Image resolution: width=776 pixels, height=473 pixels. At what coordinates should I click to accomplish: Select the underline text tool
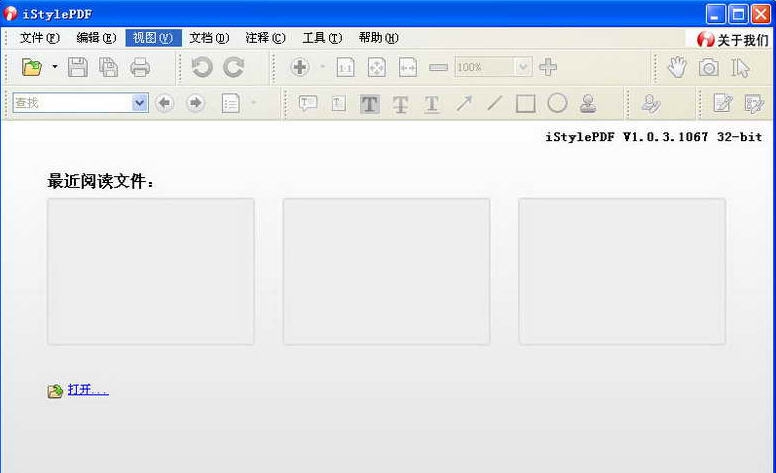(x=432, y=104)
